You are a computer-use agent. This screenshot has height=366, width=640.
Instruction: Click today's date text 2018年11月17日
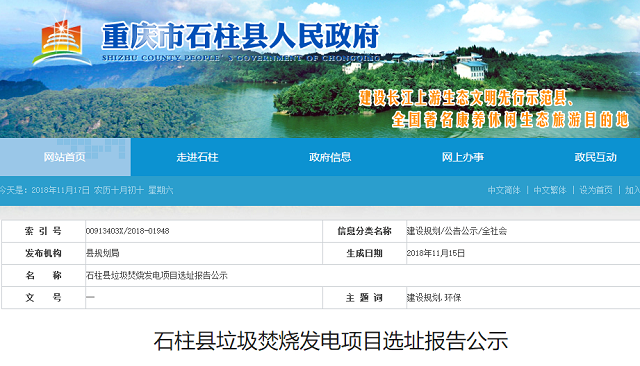tap(60, 190)
